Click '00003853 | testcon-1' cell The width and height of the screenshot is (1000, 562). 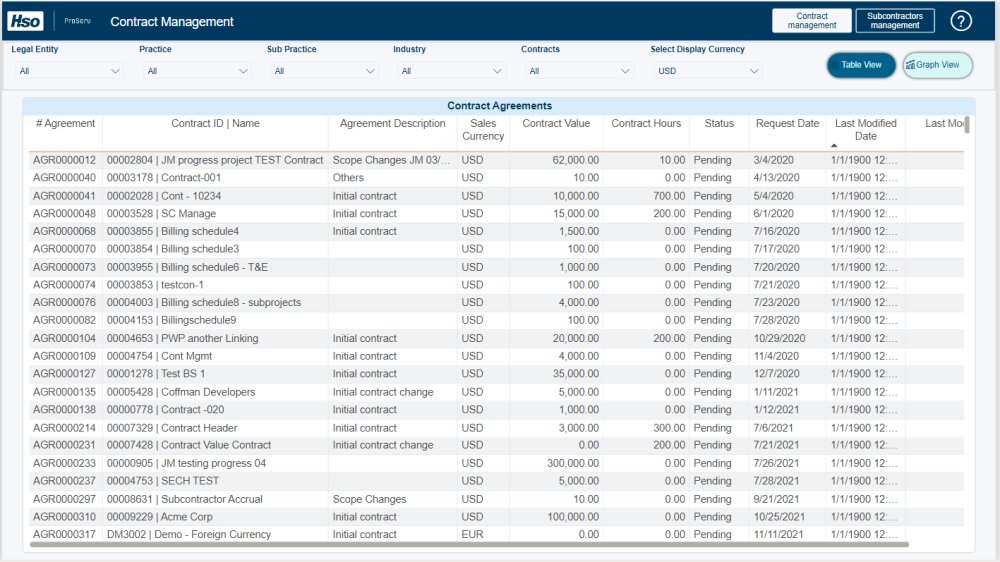pyautogui.click(x=155, y=285)
